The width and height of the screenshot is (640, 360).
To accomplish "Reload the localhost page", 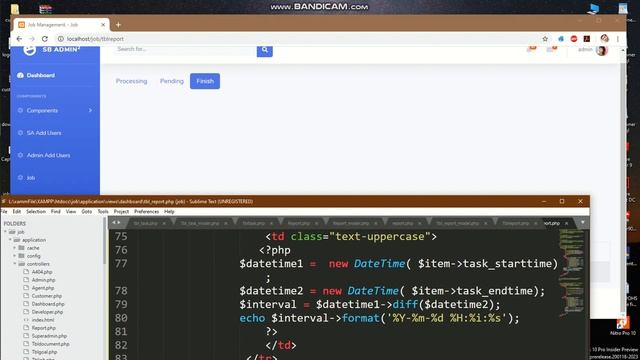I will click(44, 39).
